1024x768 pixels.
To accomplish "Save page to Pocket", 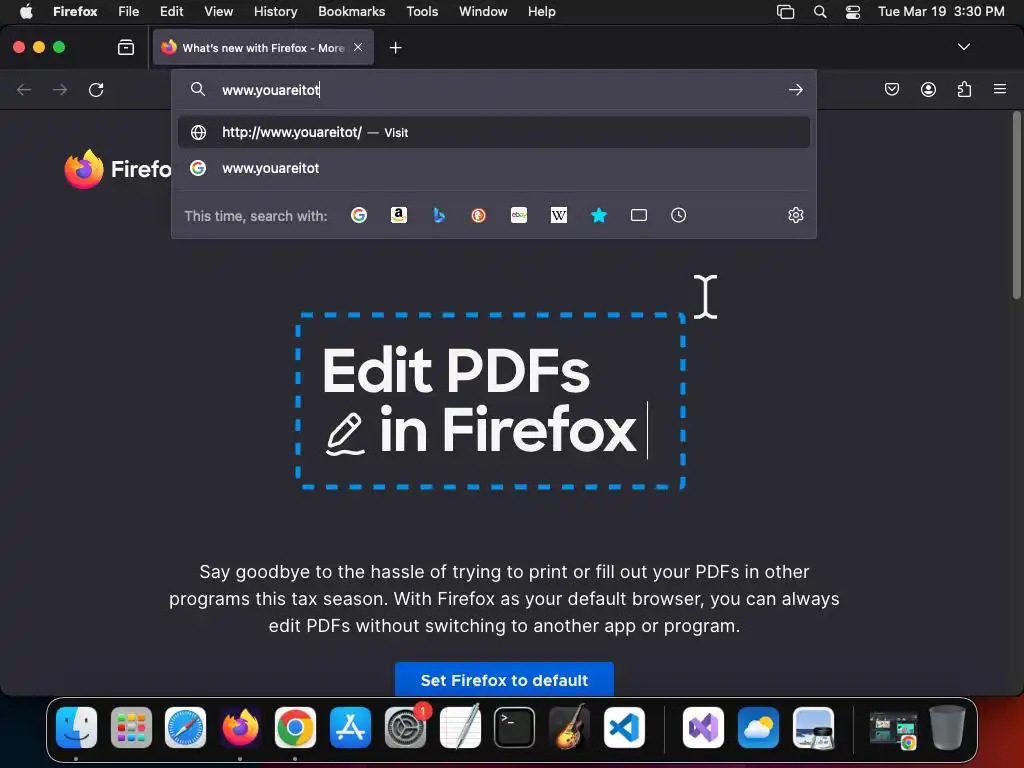I will pos(891,89).
